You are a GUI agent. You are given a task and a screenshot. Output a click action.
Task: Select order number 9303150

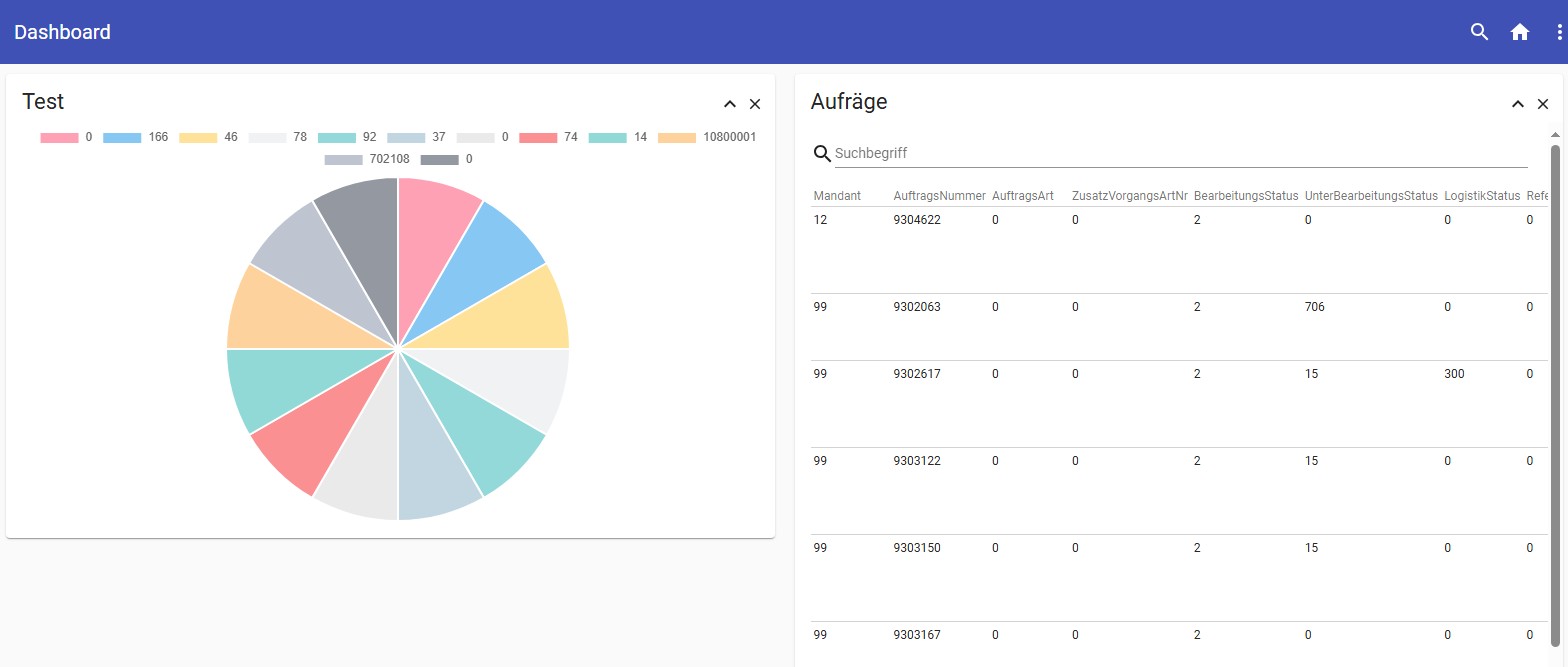coord(917,548)
